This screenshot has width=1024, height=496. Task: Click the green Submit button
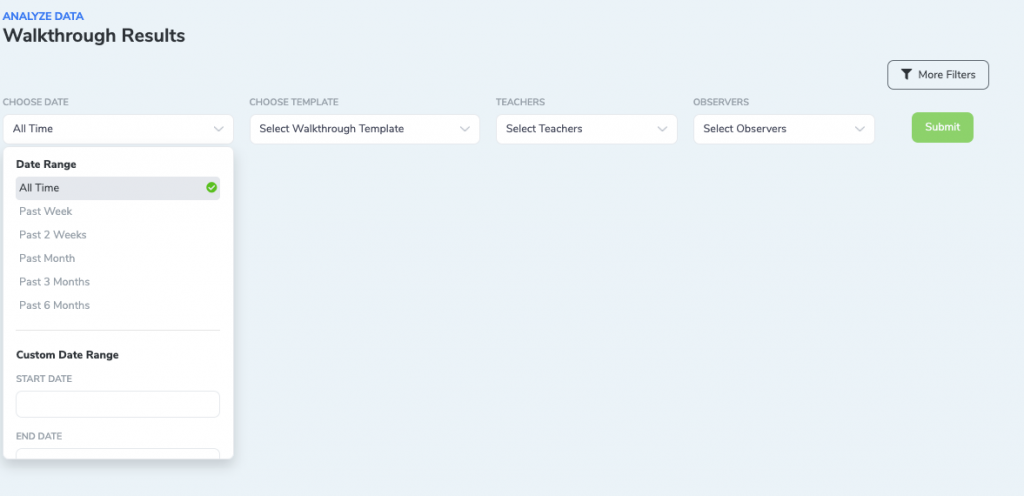click(942, 127)
